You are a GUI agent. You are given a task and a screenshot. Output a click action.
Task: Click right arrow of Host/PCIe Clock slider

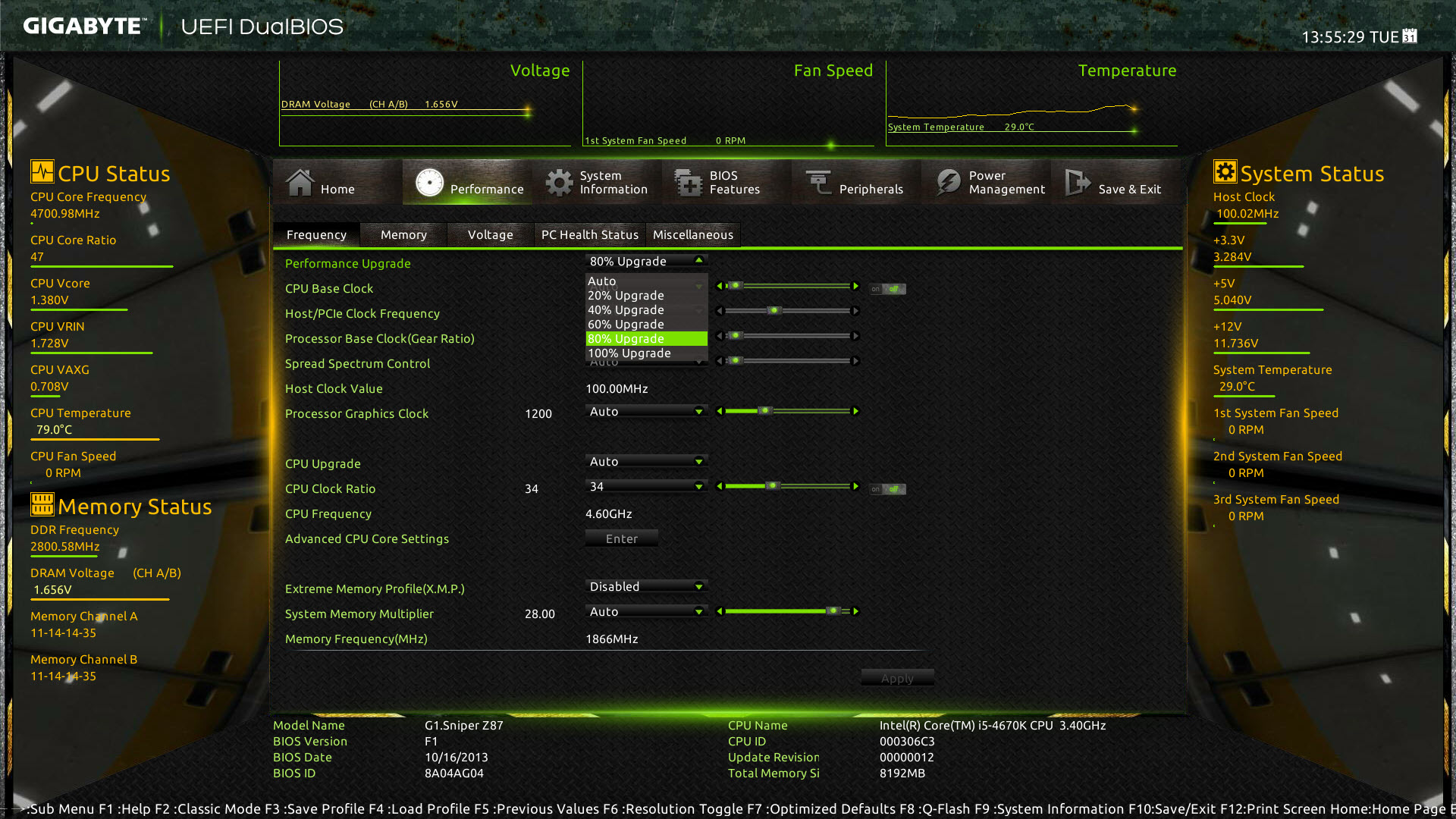[x=856, y=311]
